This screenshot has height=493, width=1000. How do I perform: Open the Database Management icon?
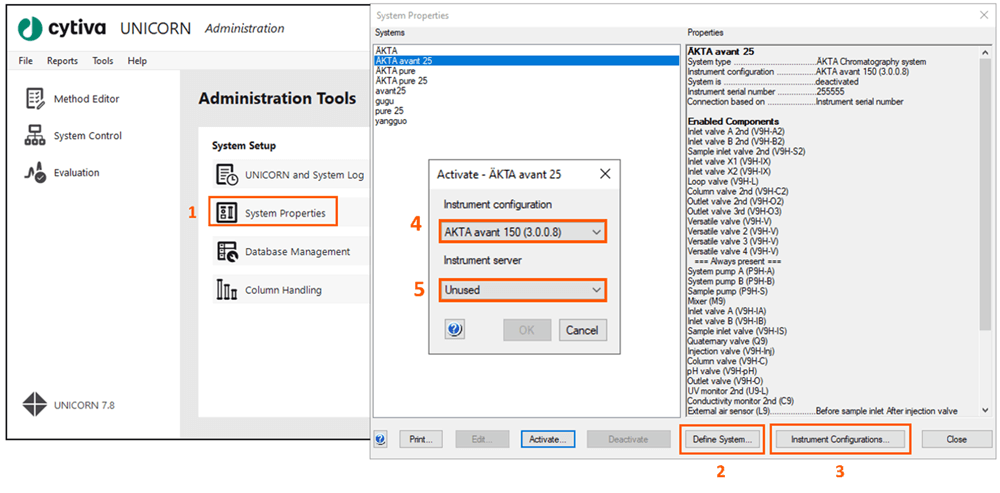pos(227,252)
